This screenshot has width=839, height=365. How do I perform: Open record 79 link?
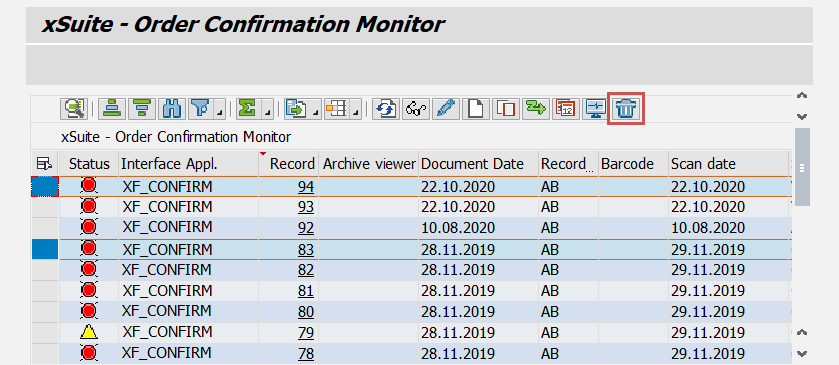[x=306, y=333]
